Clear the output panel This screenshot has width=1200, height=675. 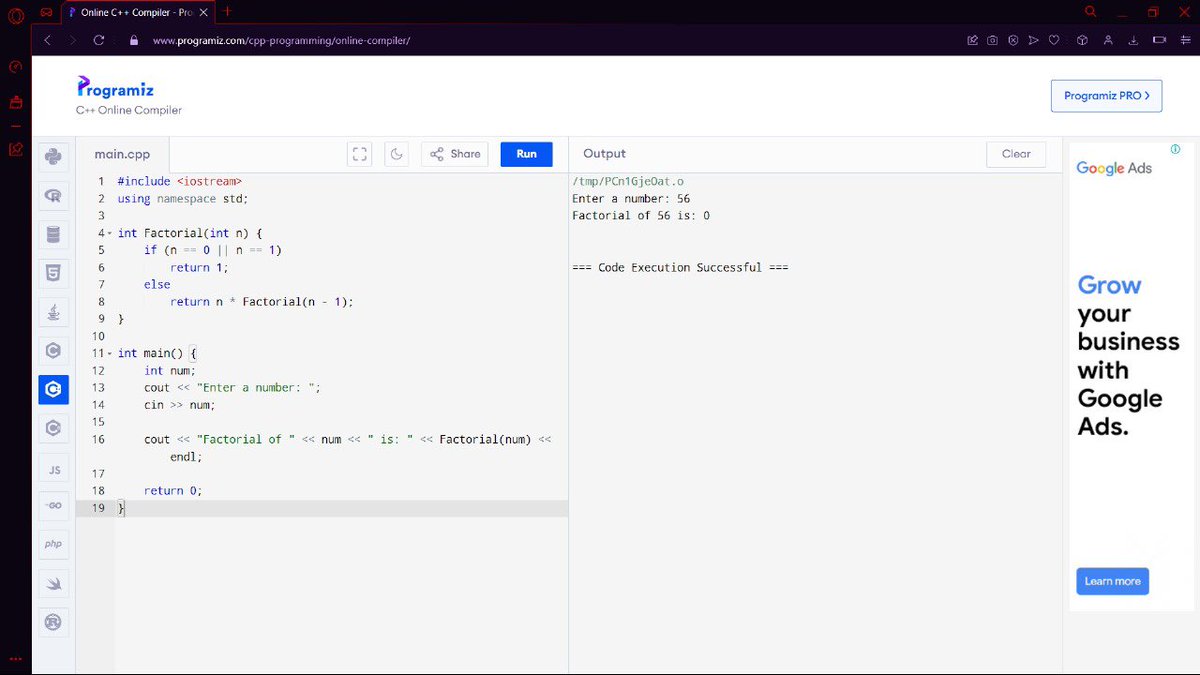tap(1016, 154)
